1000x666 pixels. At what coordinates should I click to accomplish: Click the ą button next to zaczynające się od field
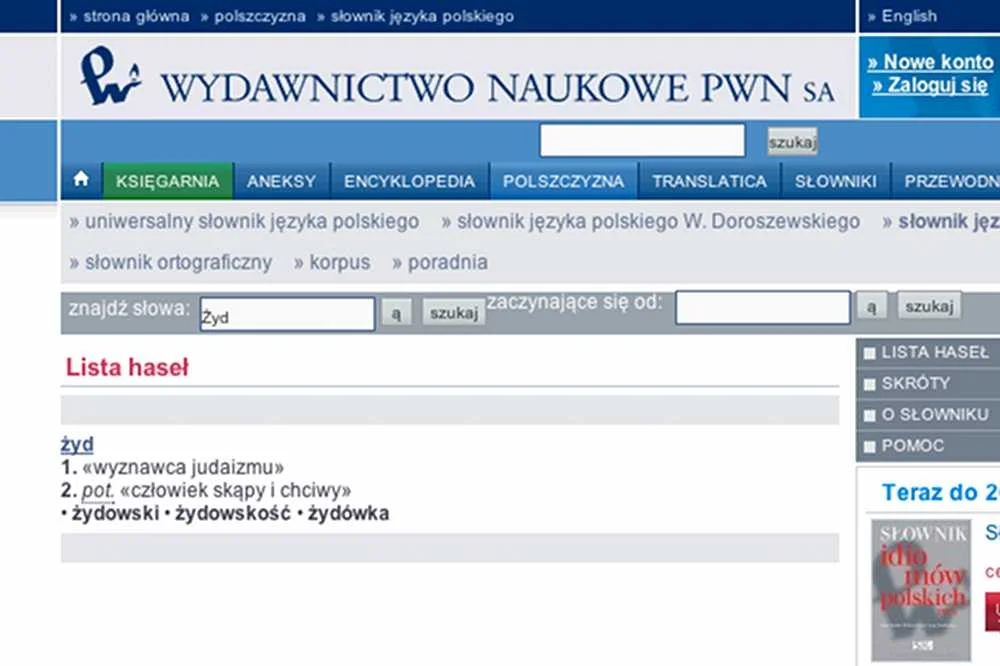pos(871,307)
